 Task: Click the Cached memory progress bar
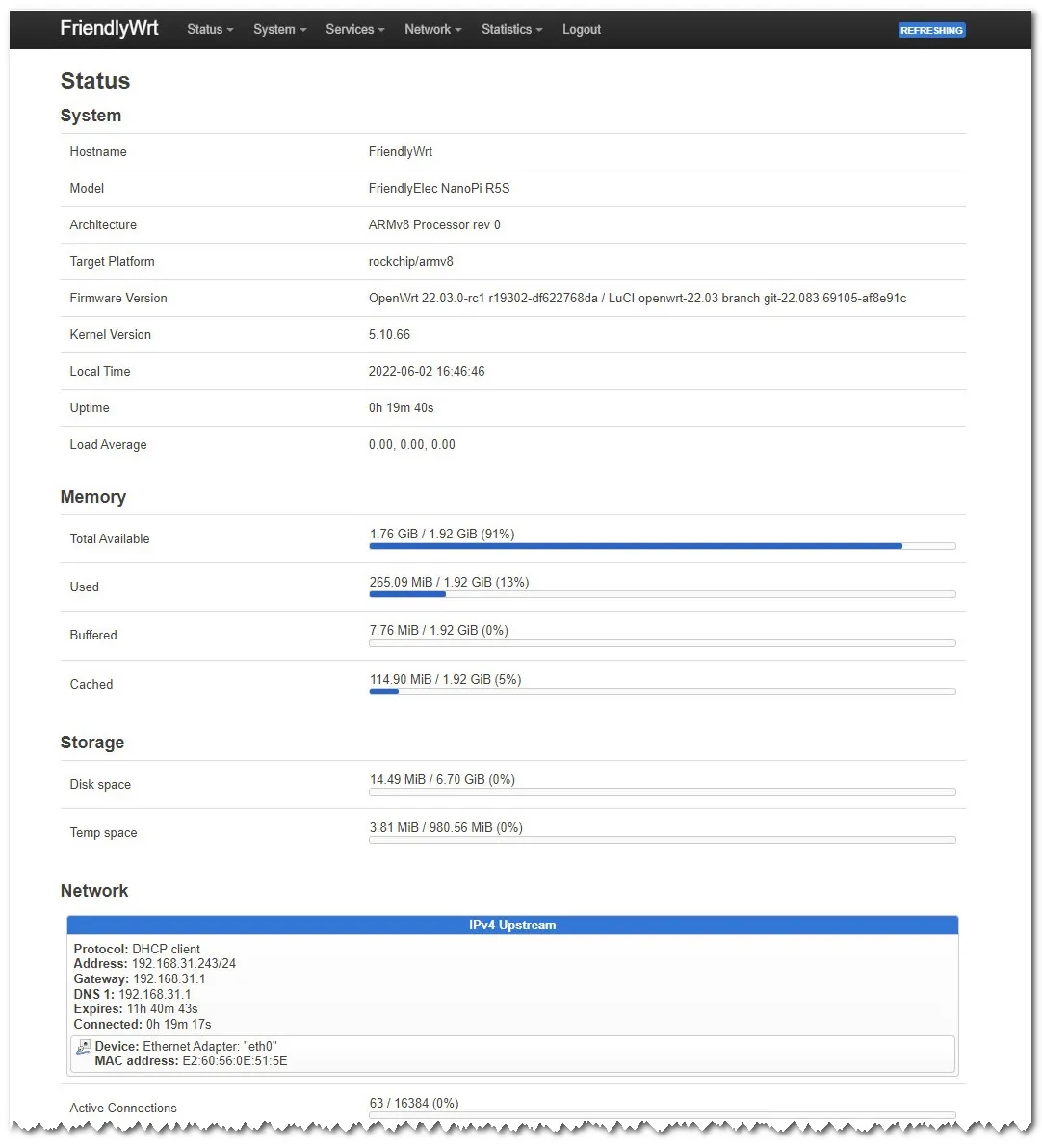(662, 691)
